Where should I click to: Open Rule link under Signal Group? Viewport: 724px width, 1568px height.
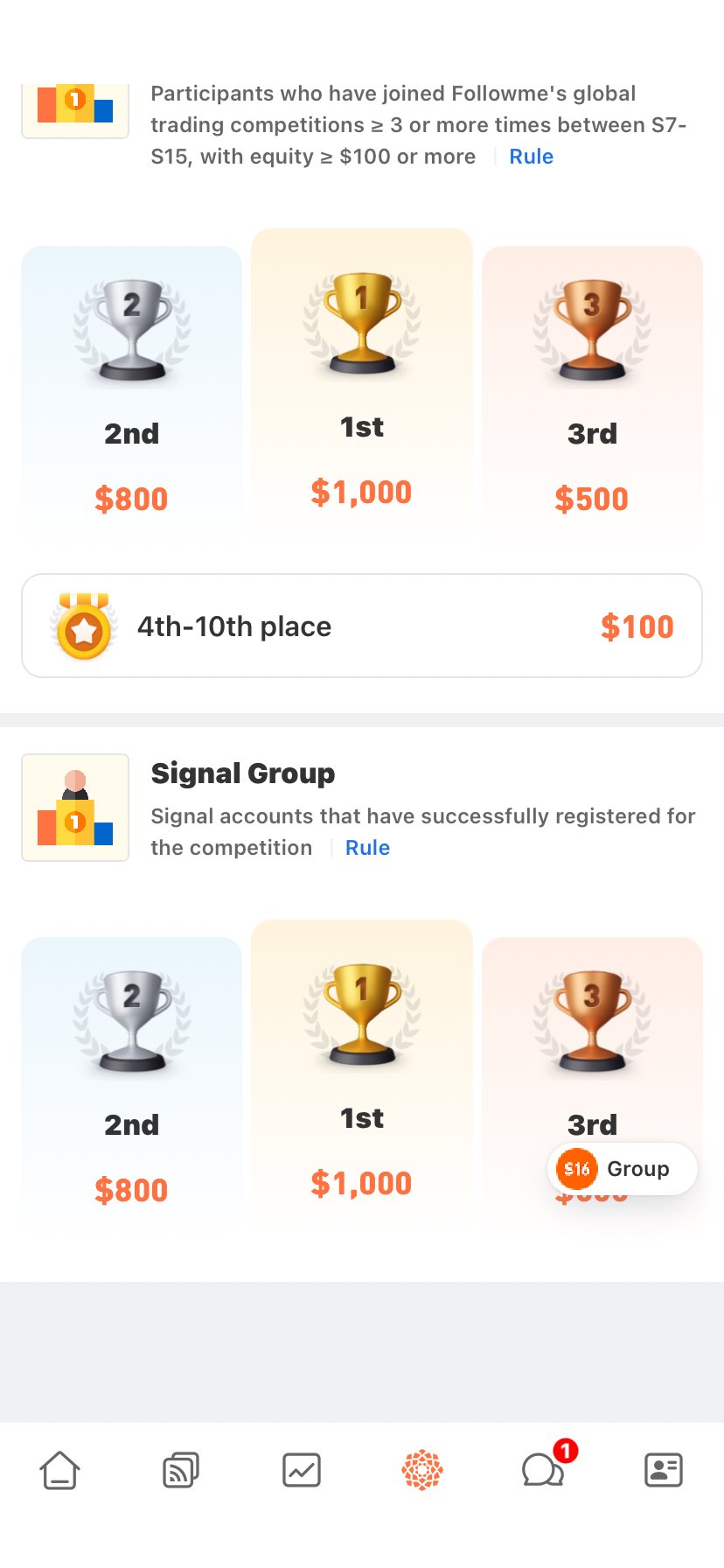pos(367,848)
